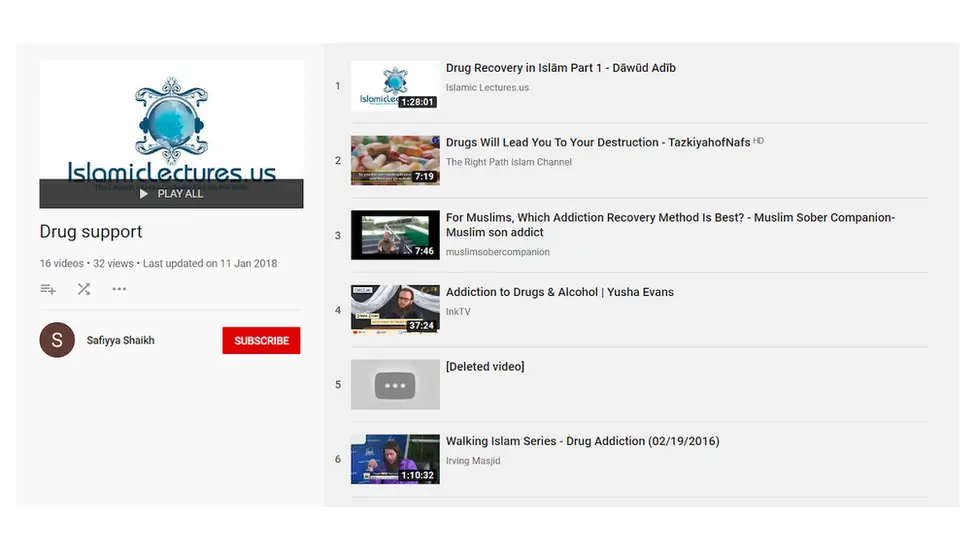The height and width of the screenshot is (549, 976).
Task: Open thumbnail of Addiction Recovery Method video
Action: [395, 235]
